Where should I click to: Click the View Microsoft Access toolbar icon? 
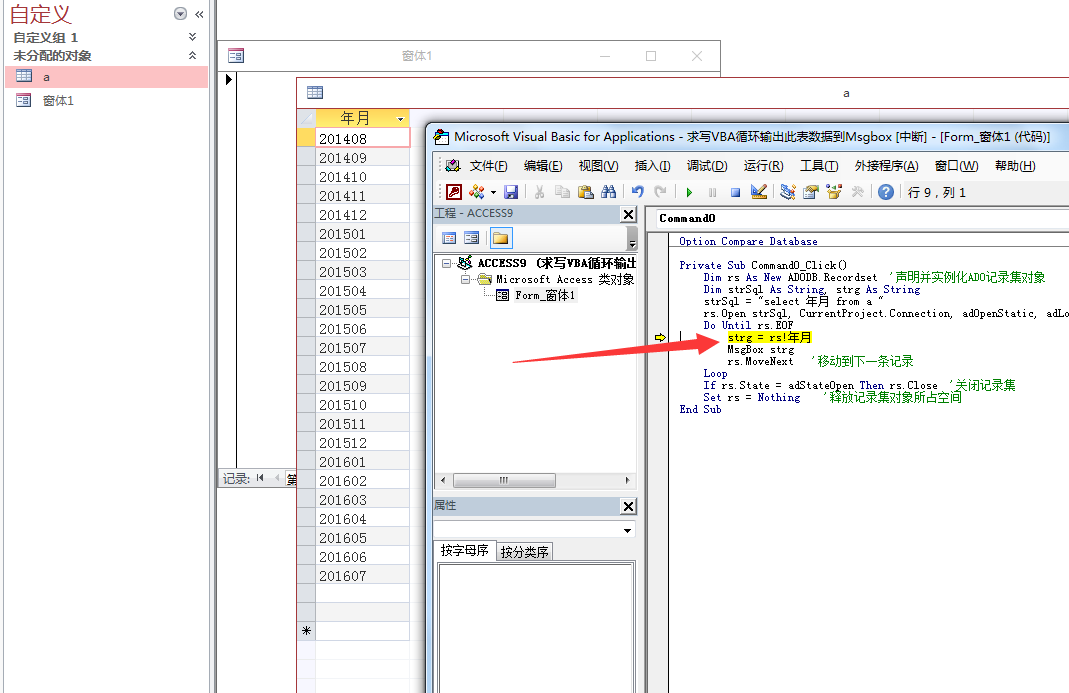[x=454, y=192]
